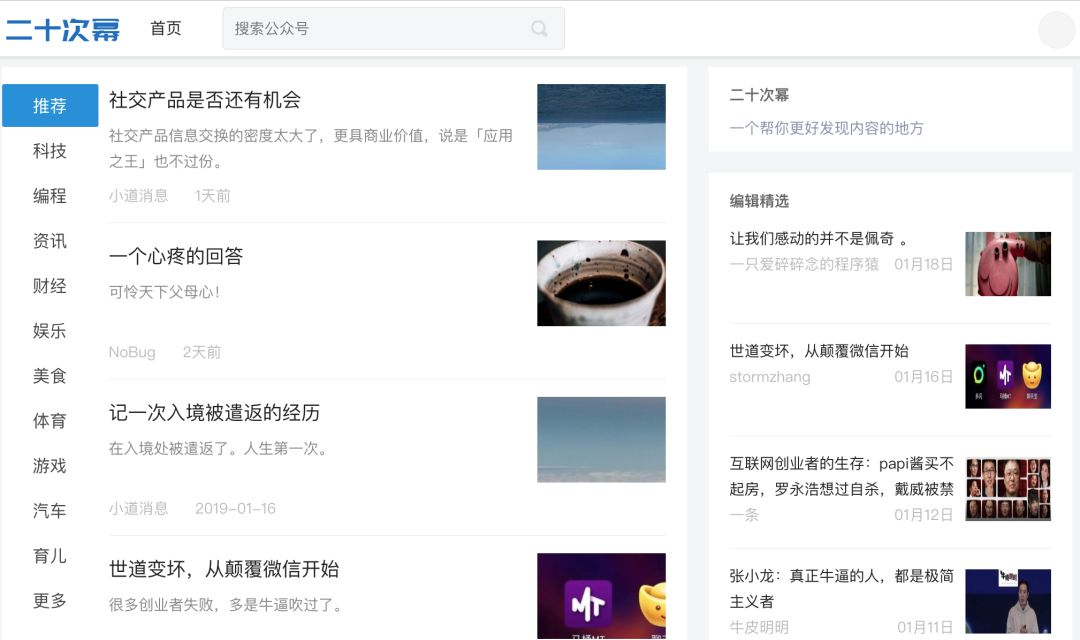Open author 一只爱碎碎念的程序猿

point(804,265)
